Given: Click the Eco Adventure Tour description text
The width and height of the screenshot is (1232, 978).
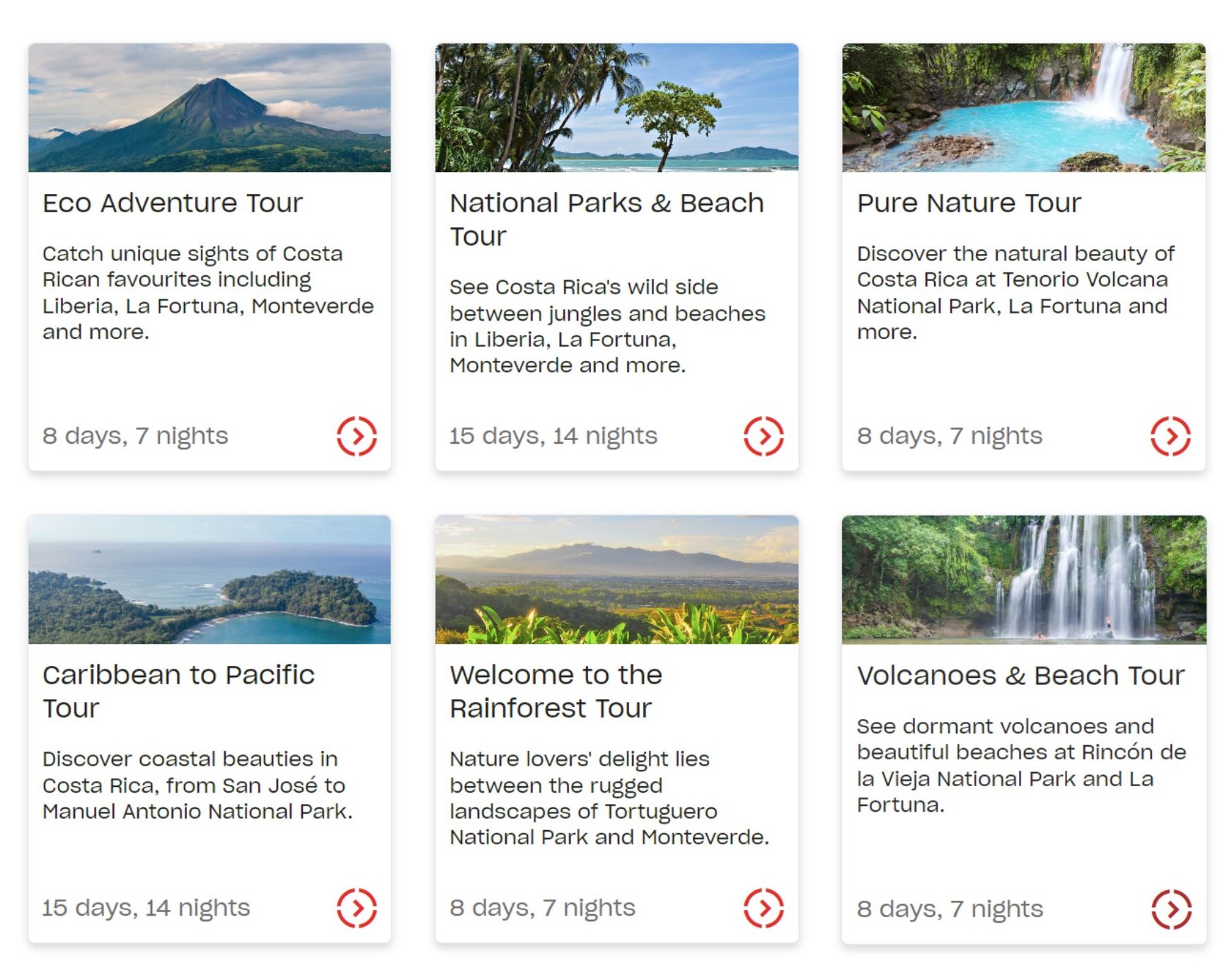Looking at the screenshot, I should pyautogui.click(x=208, y=293).
